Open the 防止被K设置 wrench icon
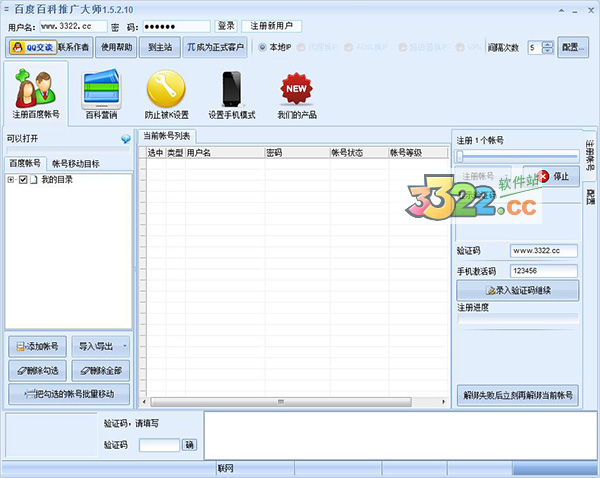Screen dimensions: 600x478 (x=166, y=93)
